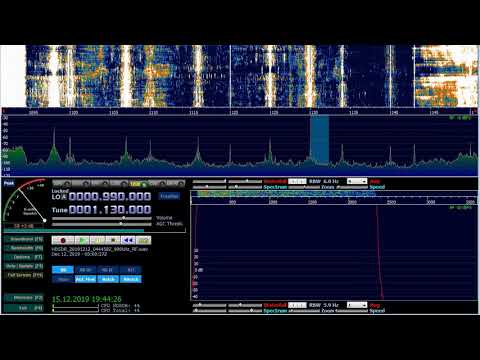Click the tuned passband highlight in RF spectrum
Viewport: 480px width, 360px height.
320,140
